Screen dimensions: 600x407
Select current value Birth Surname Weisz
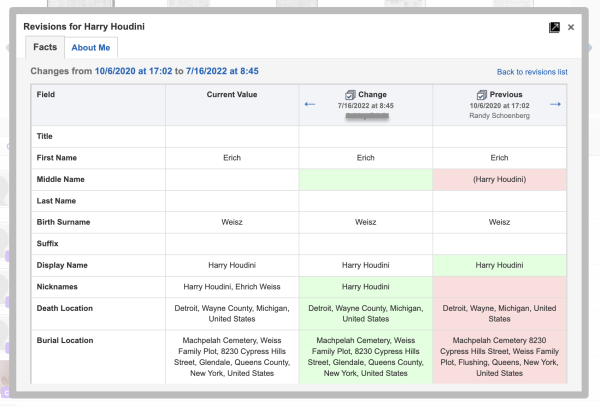pos(232,222)
